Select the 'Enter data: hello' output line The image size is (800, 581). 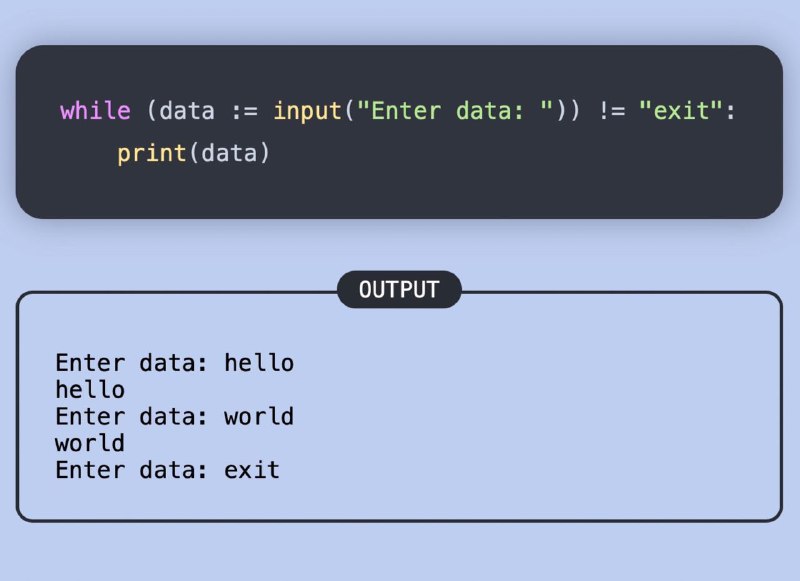174,363
